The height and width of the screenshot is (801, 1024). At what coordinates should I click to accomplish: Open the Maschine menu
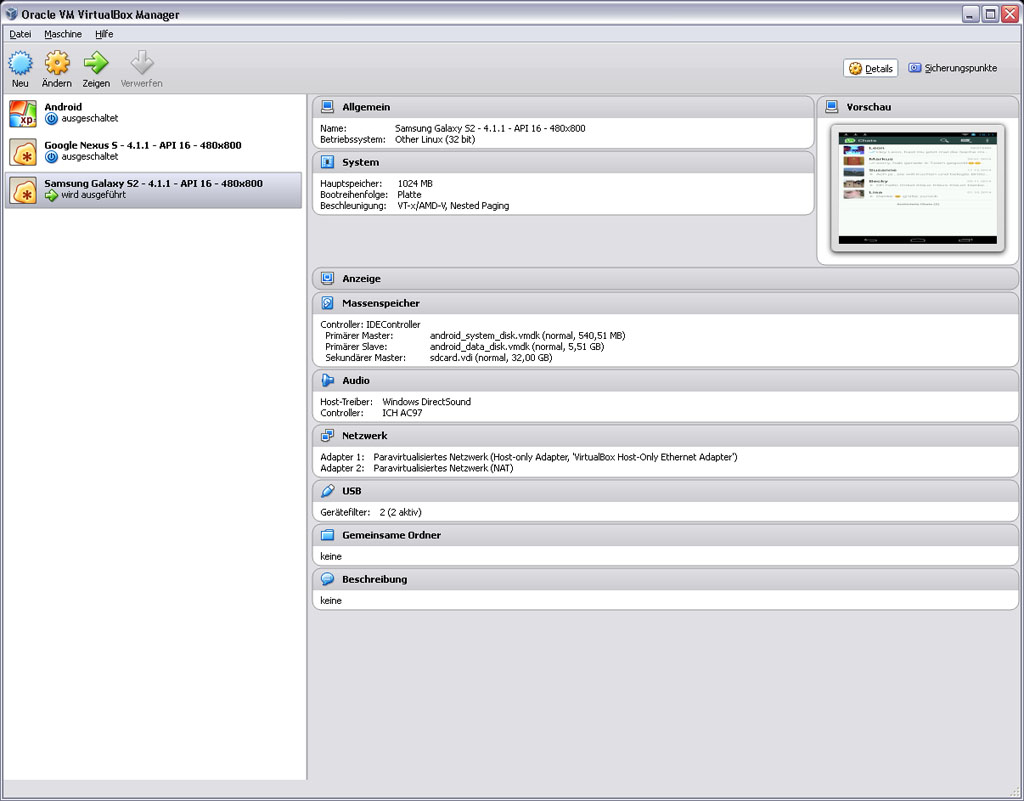(63, 34)
